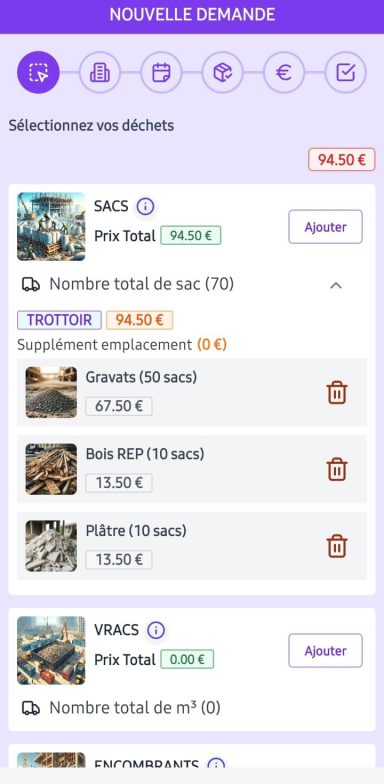Tap the red 94.50 € total badge
Viewport: 384px width, 784px height.
(342, 160)
